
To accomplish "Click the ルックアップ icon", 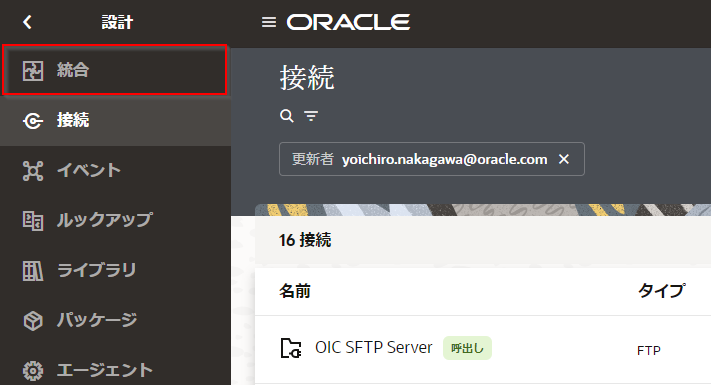I will 33,220.
